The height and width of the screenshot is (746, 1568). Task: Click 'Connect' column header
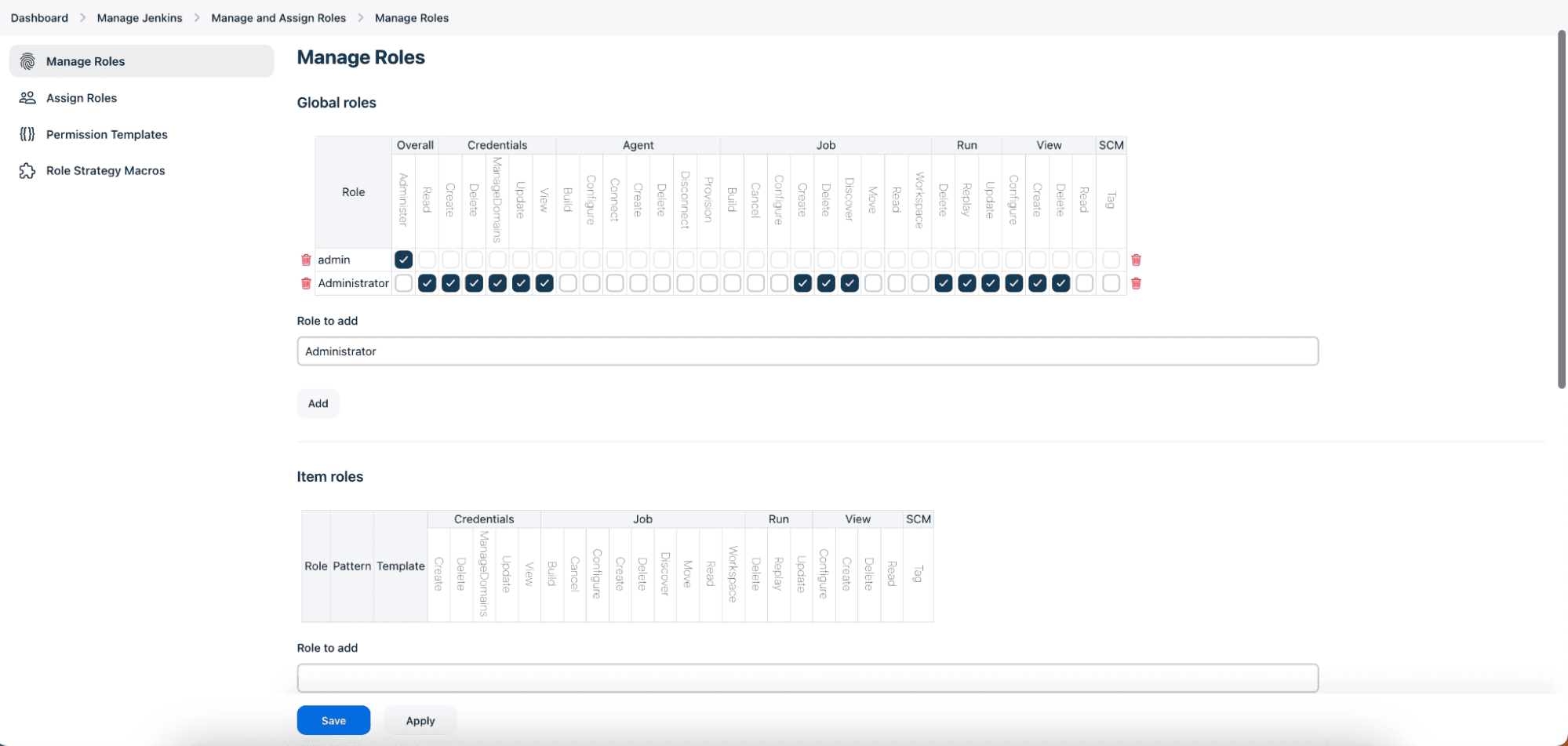tap(615, 199)
